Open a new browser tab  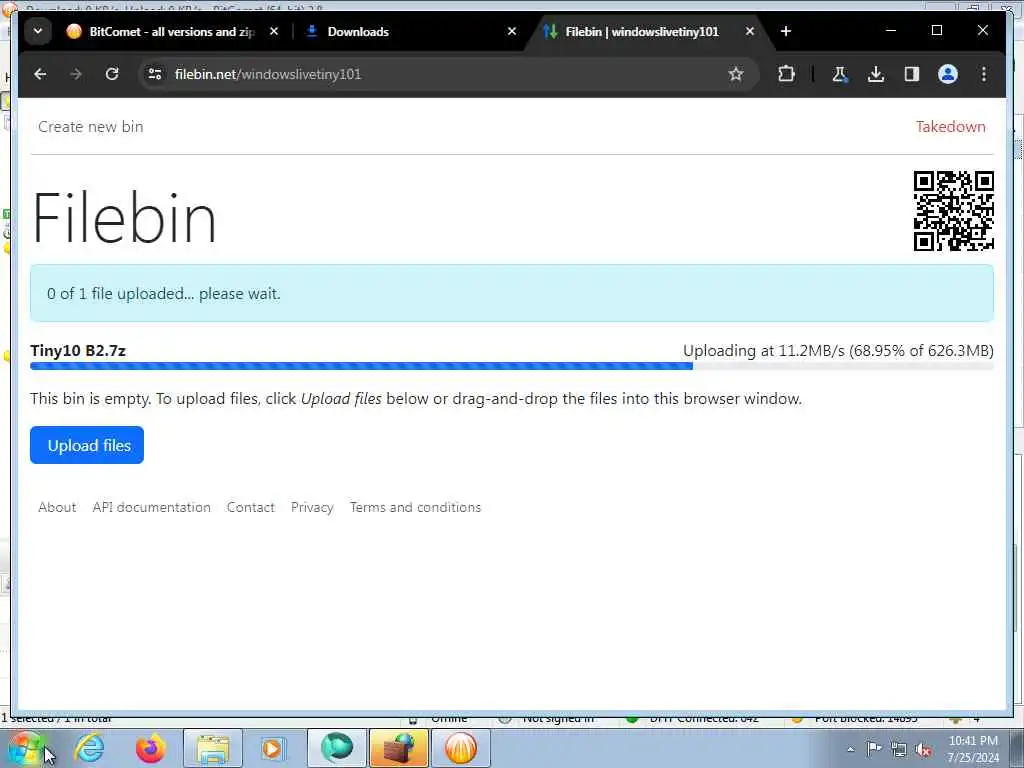(786, 31)
